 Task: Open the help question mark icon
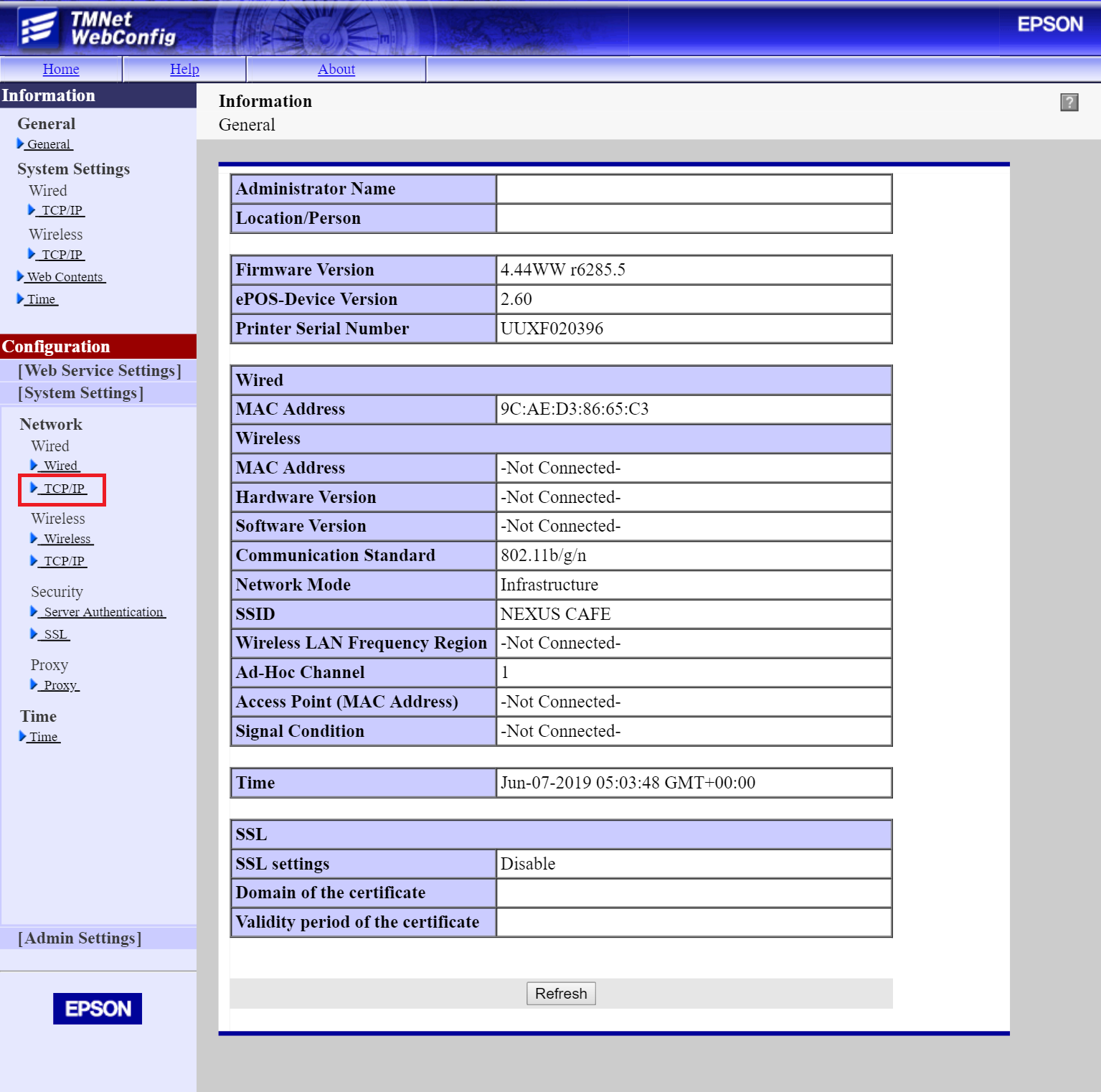tap(1069, 103)
